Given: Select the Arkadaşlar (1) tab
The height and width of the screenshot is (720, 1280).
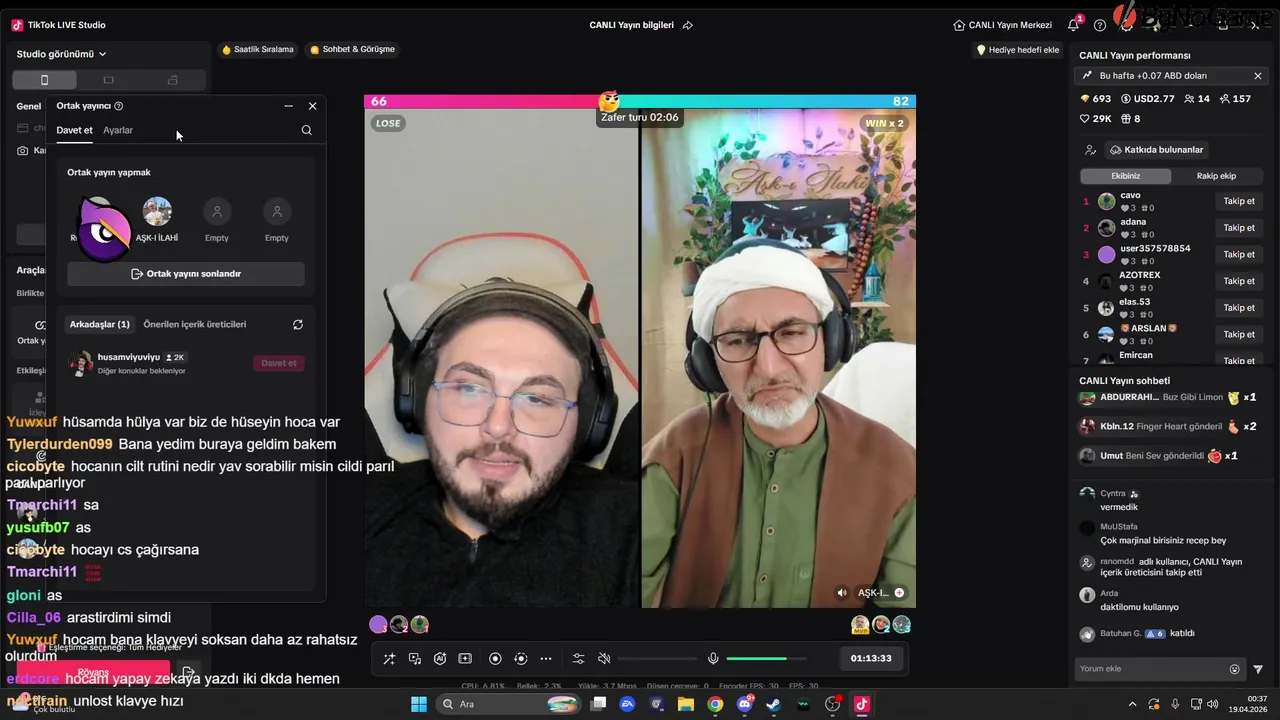Looking at the screenshot, I should click(x=99, y=324).
